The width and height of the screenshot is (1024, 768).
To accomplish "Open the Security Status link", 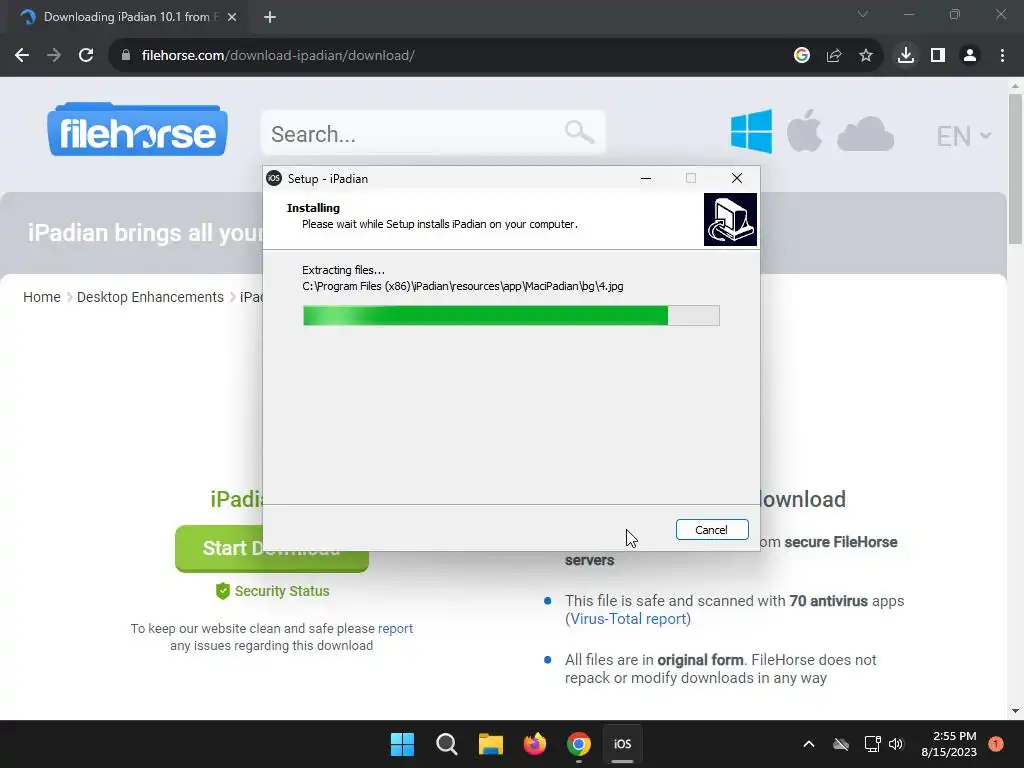I will pyautogui.click(x=272, y=591).
